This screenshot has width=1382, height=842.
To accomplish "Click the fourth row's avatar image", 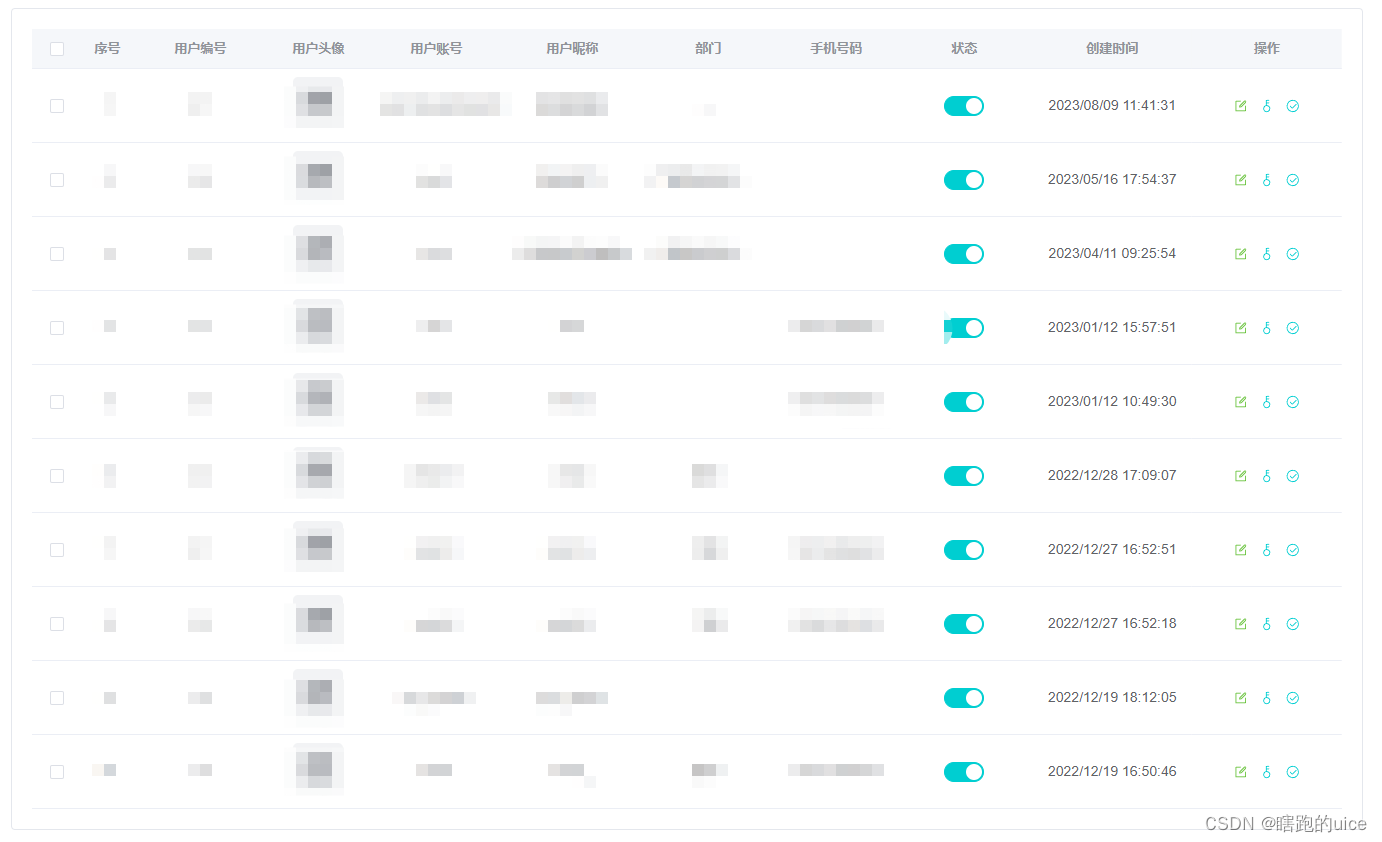I will point(316,325).
